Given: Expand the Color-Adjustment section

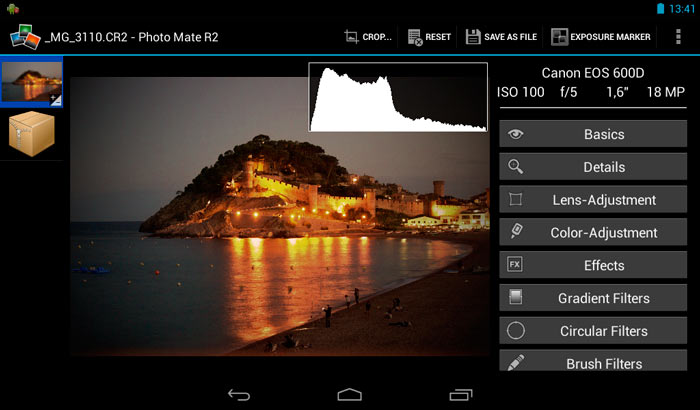Looking at the screenshot, I should pyautogui.click(x=593, y=232).
